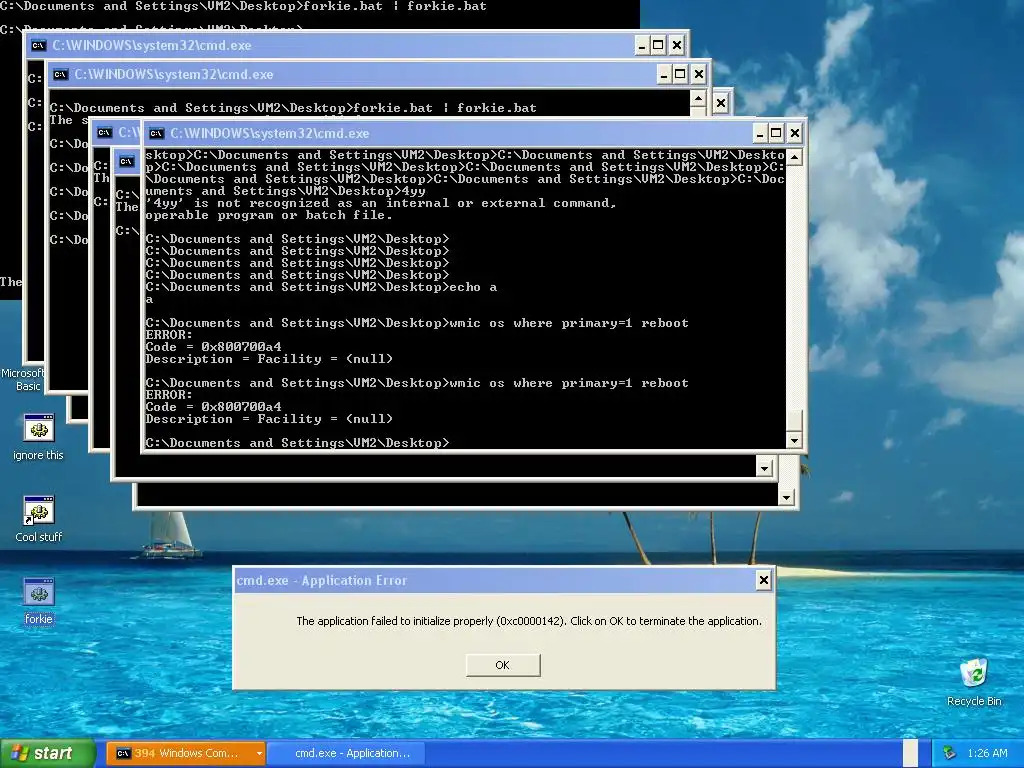Click the front cmd.exe window system menu icon
The image size is (1024, 768).
pyautogui.click(x=156, y=133)
